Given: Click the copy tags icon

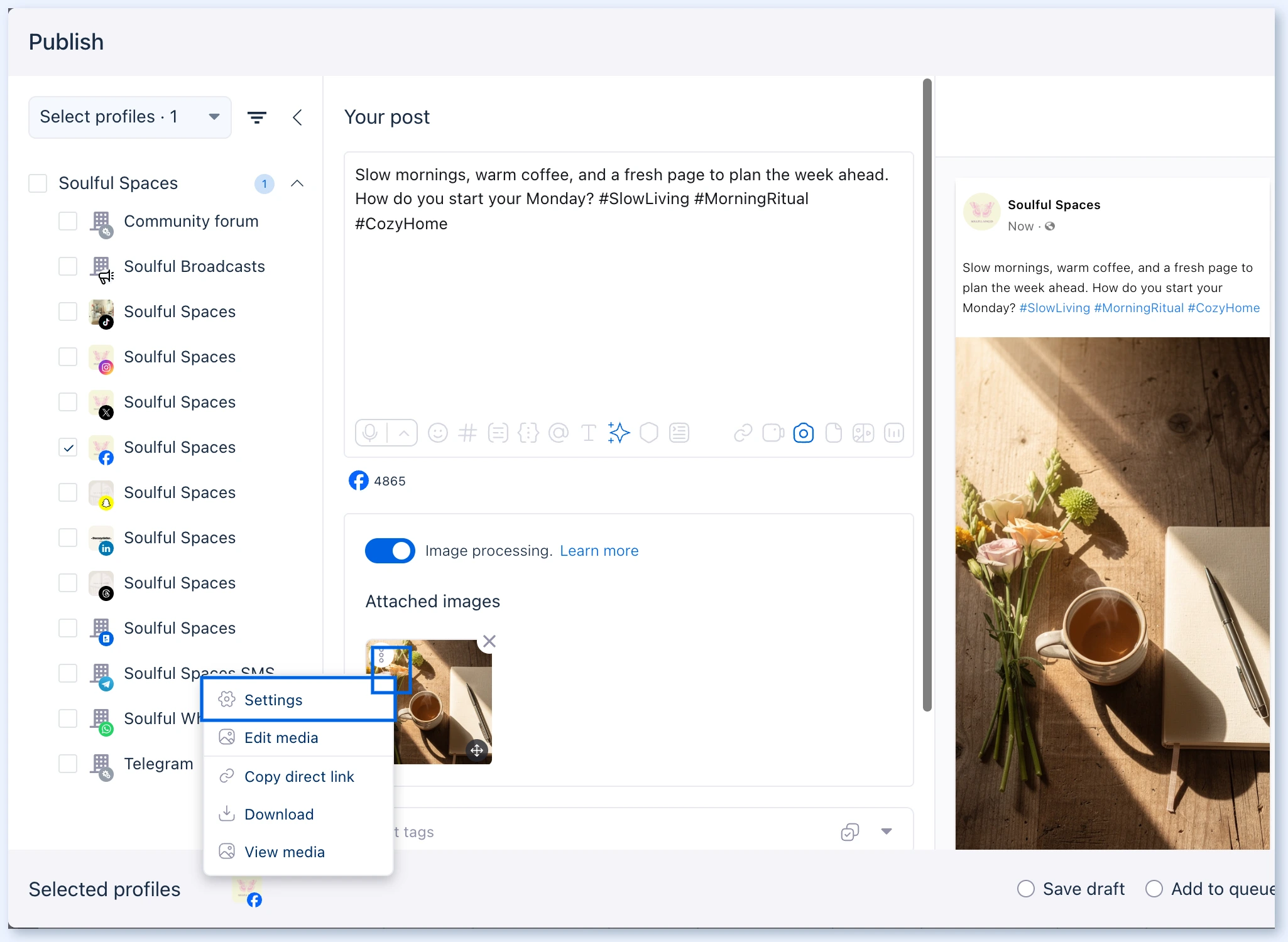Looking at the screenshot, I should coord(849,832).
